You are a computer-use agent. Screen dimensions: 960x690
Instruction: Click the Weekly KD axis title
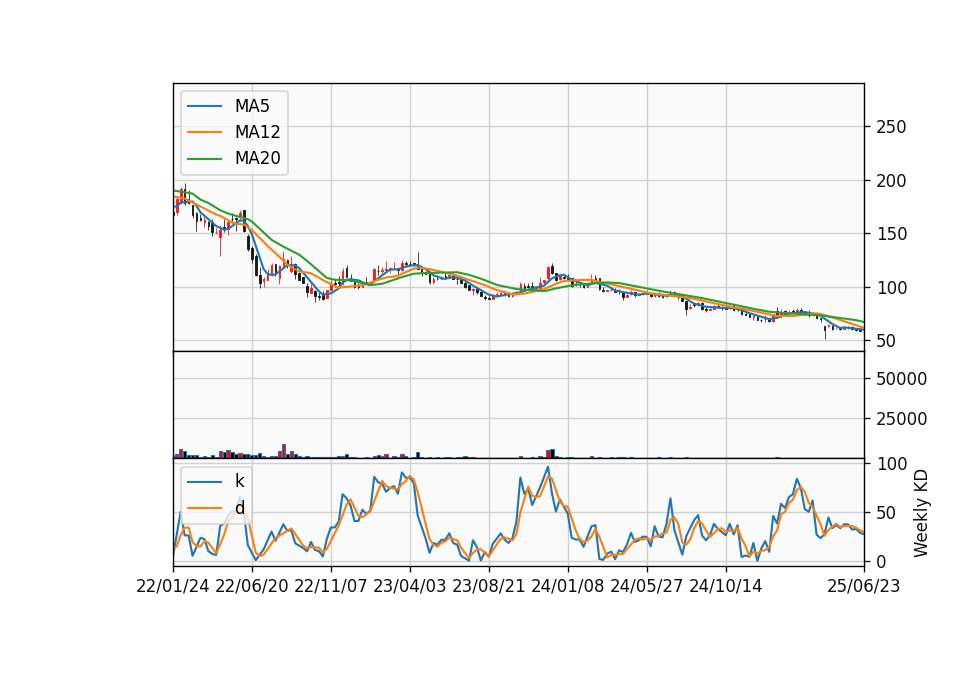[x=921, y=514]
